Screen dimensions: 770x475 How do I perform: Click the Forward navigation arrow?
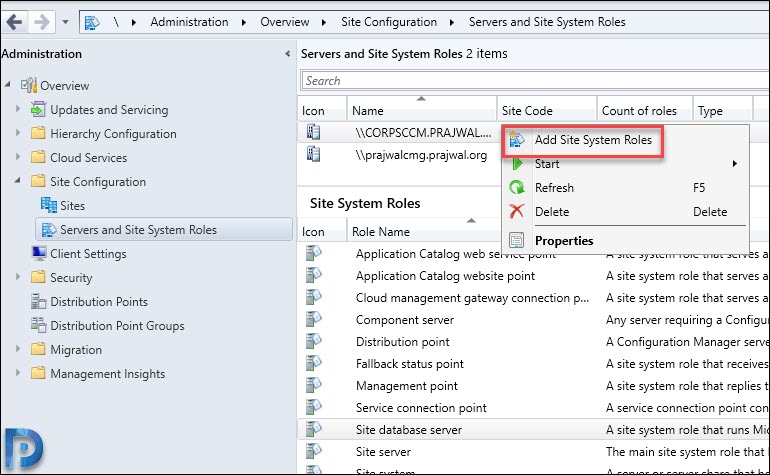coord(42,22)
